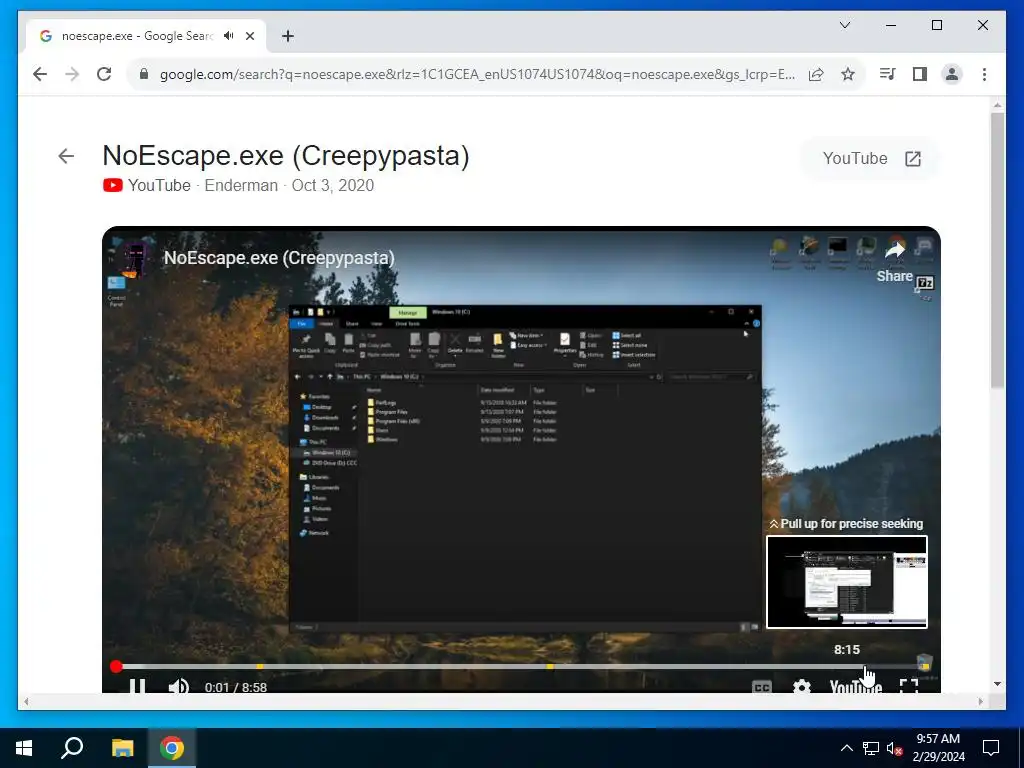This screenshot has width=1024, height=768.
Task: Click the video title overlay in the player
Action: pyautogui.click(x=279, y=258)
